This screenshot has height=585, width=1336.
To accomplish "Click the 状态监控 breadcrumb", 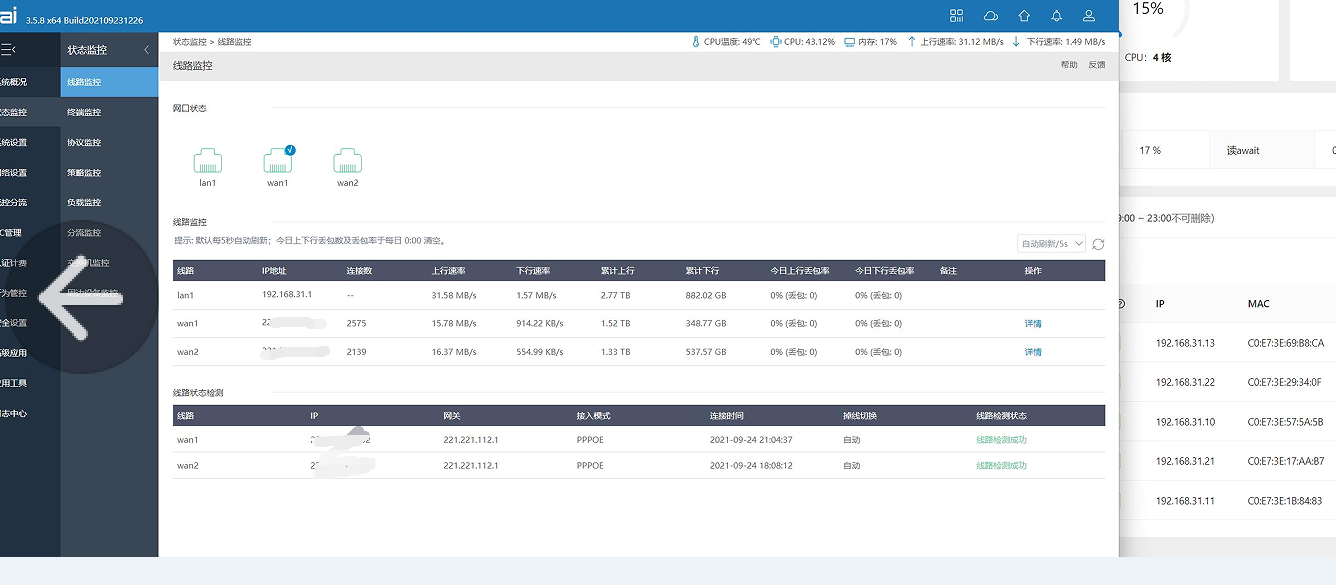I will click(x=189, y=42).
